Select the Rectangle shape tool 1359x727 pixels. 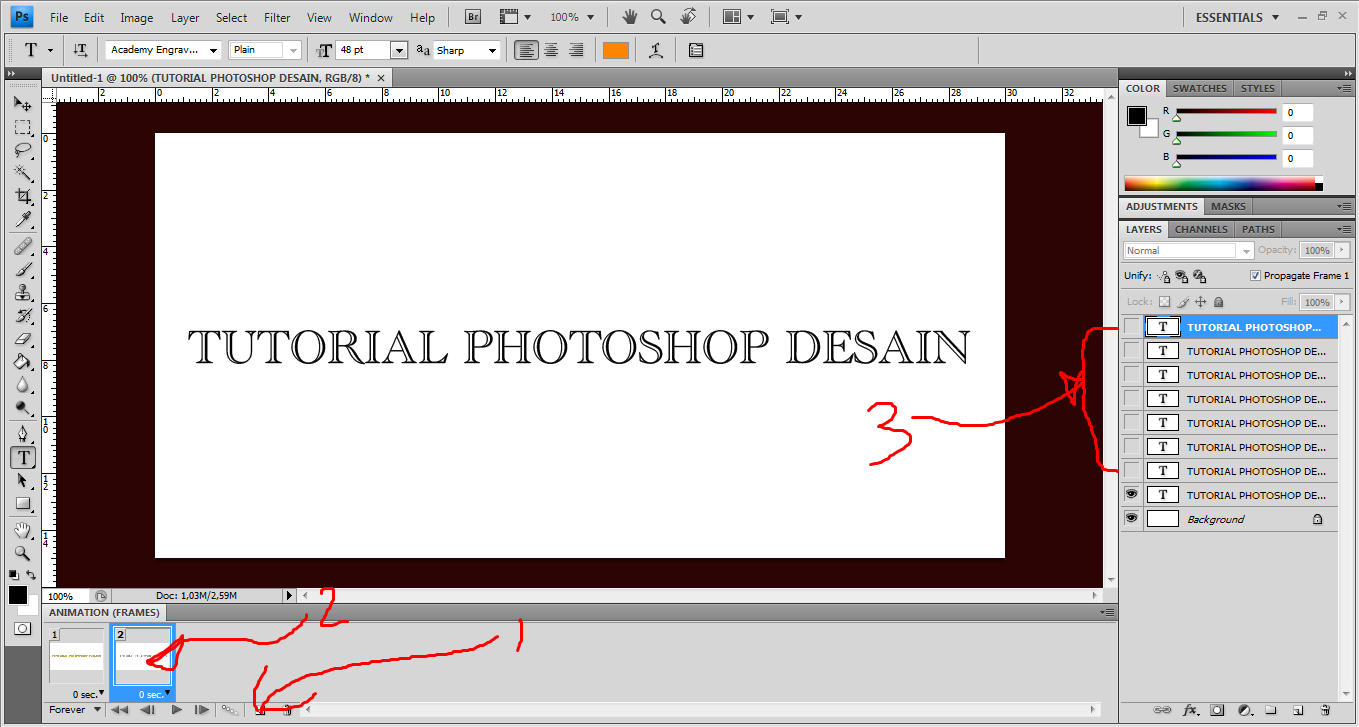(x=22, y=504)
